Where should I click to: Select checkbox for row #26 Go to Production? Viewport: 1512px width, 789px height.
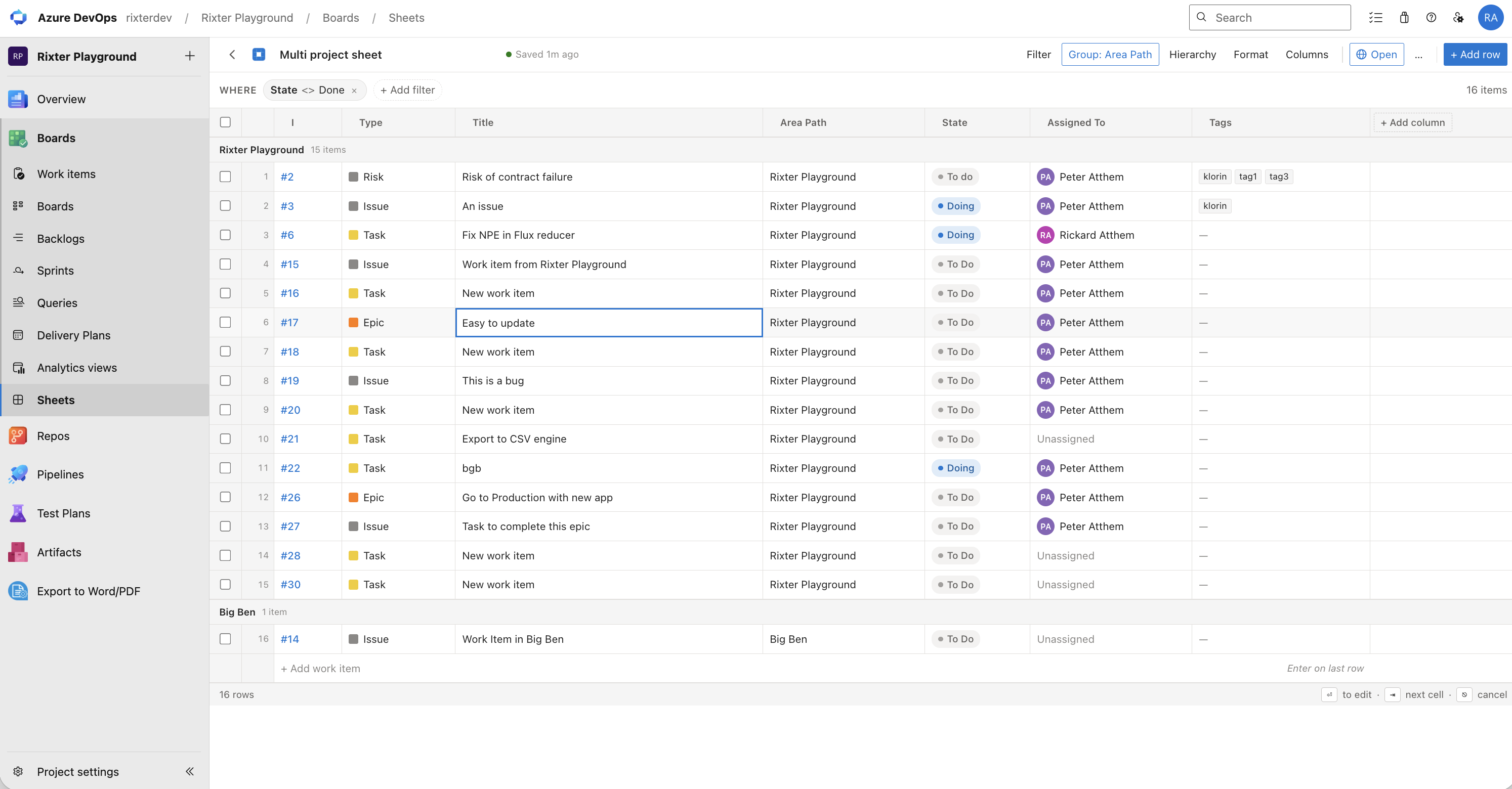coord(225,498)
